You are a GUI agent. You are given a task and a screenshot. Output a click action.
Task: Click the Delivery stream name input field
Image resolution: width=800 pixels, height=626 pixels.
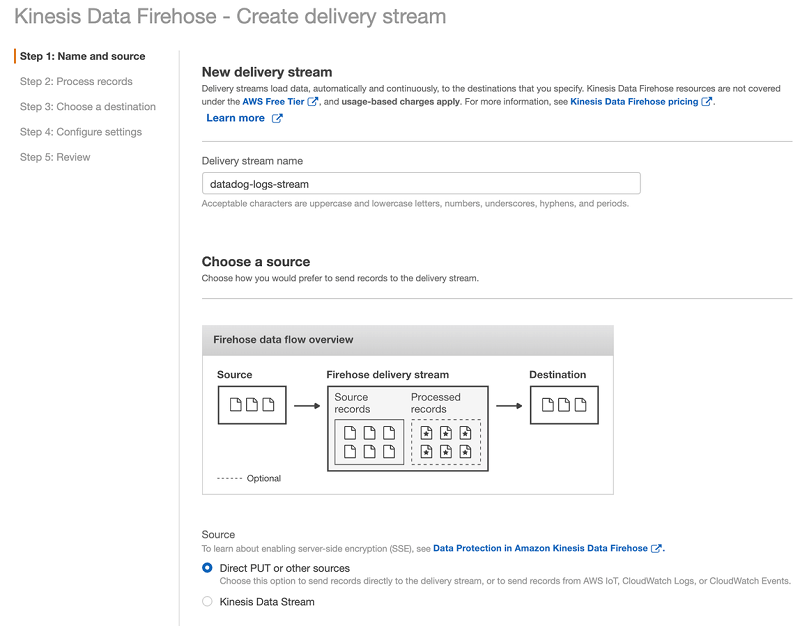(x=421, y=184)
